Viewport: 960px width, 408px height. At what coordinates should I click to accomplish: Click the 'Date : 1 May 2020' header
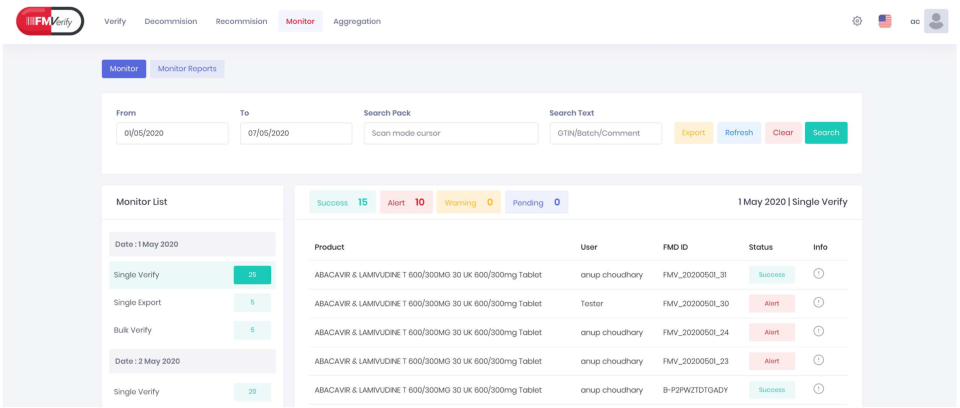point(192,244)
